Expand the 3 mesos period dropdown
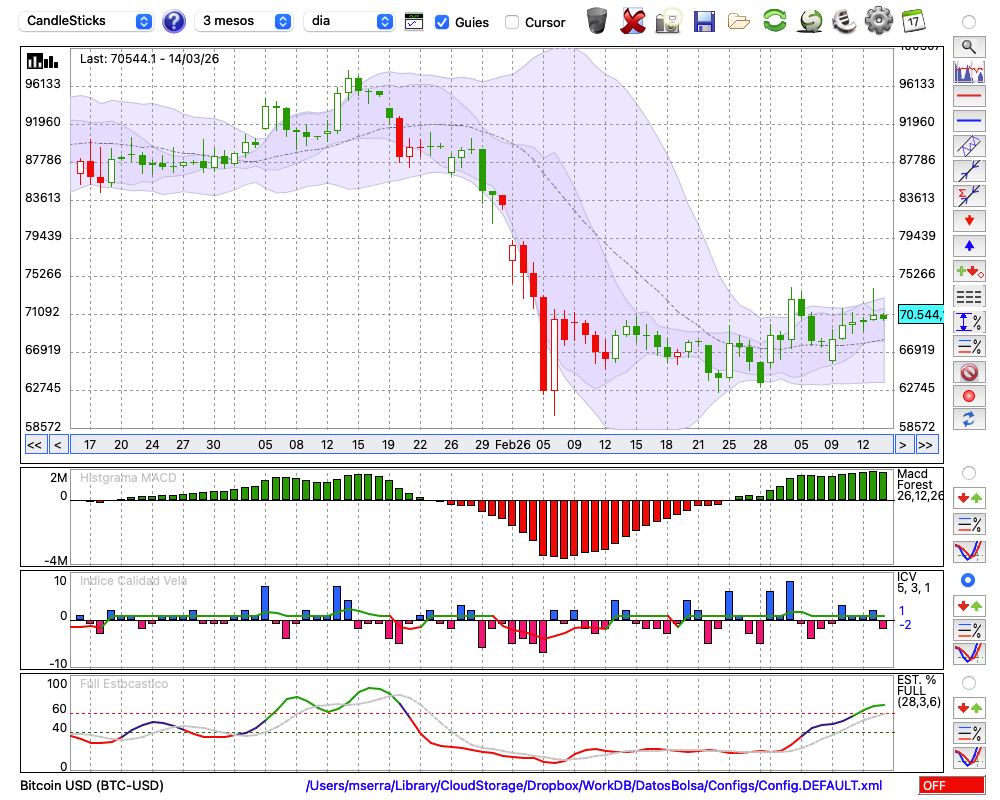The width and height of the screenshot is (1000, 800). click(245, 21)
